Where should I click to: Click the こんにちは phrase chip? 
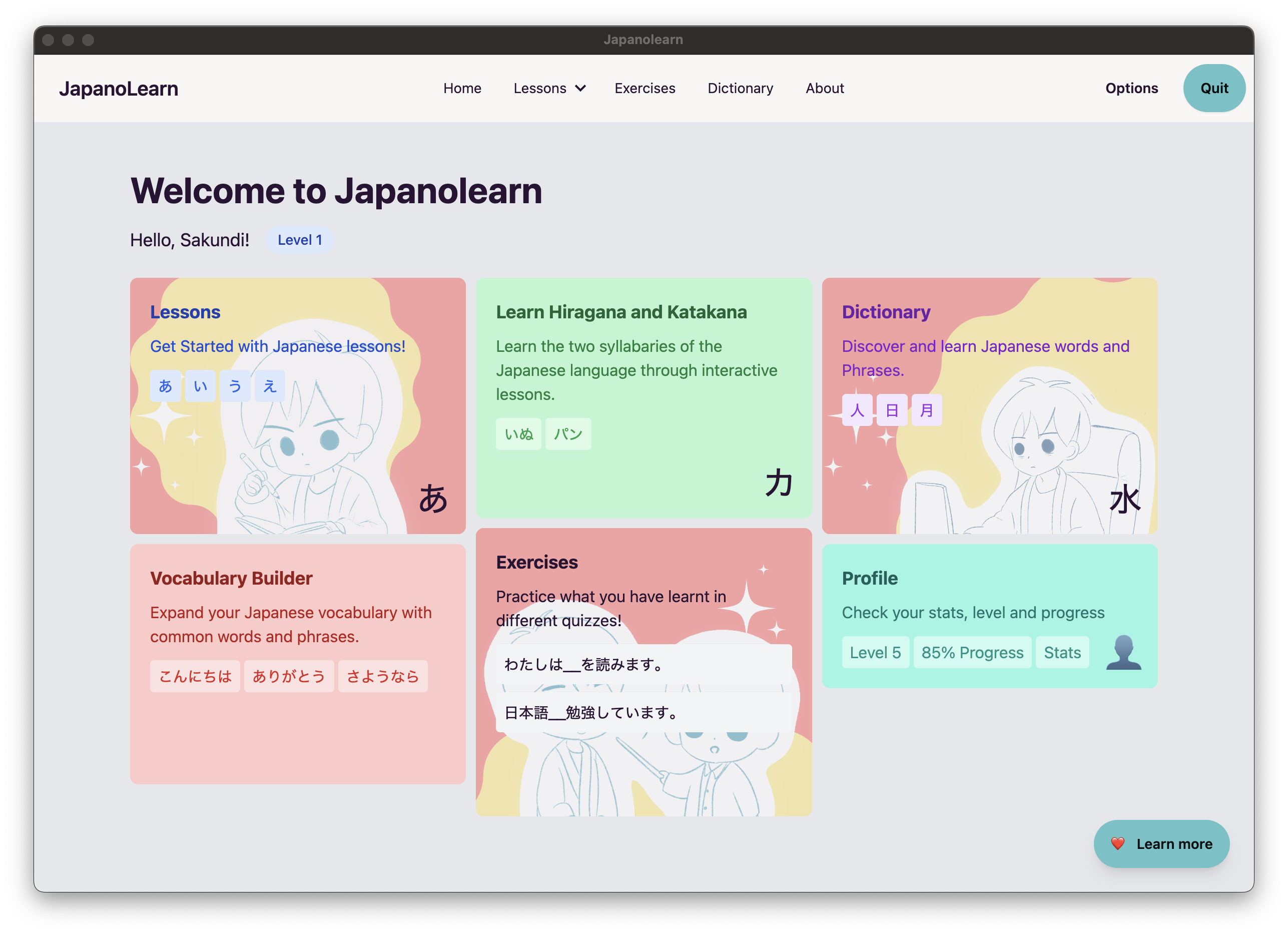pyautogui.click(x=195, y=676)
